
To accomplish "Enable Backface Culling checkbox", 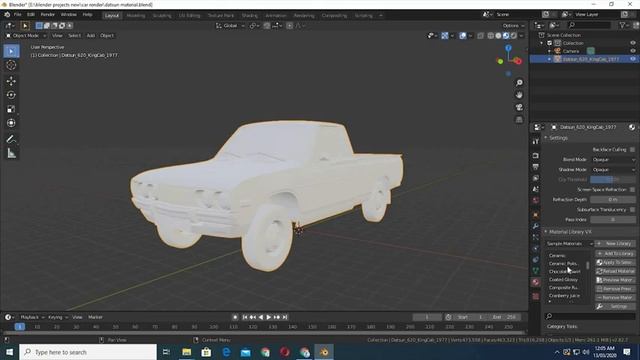I will click(x=632, y=149).
